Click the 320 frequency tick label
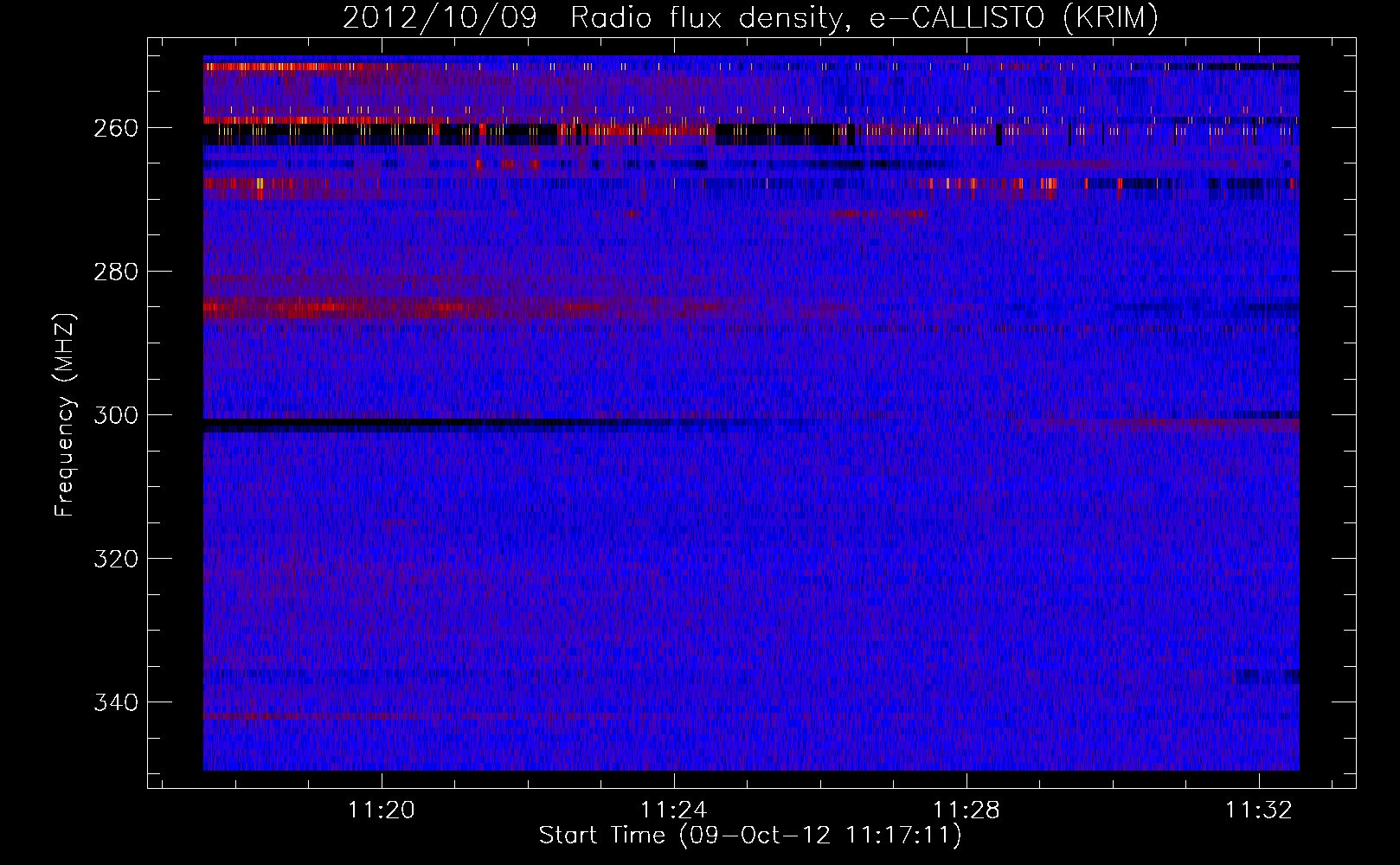 point(116,559)
